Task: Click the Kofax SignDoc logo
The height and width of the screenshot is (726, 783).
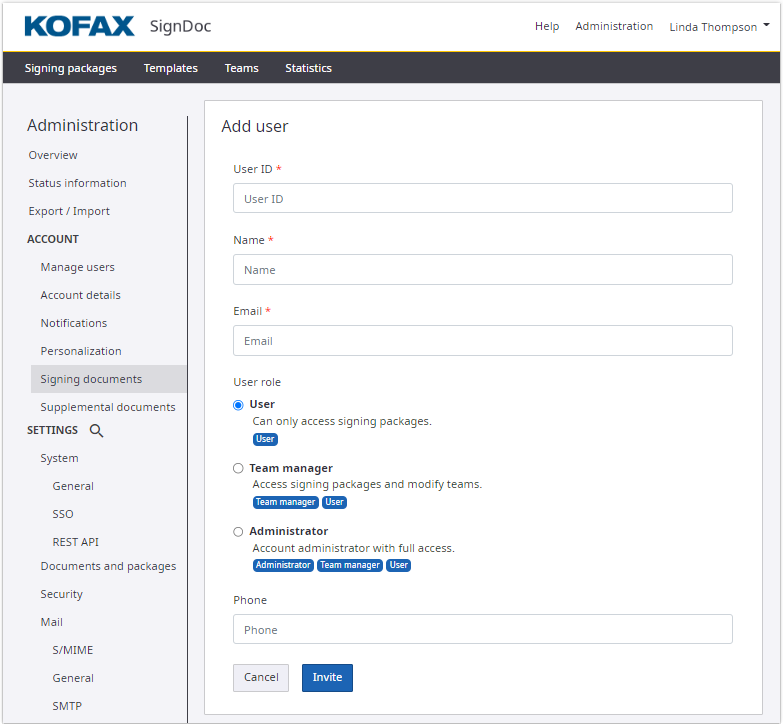Action: [117, 26]
